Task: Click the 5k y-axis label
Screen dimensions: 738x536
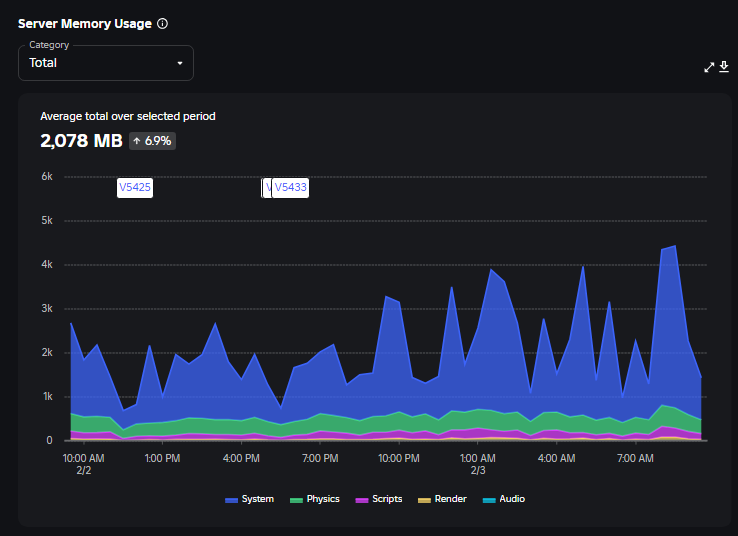Action: pyautogui.click(x=47, y=220)
